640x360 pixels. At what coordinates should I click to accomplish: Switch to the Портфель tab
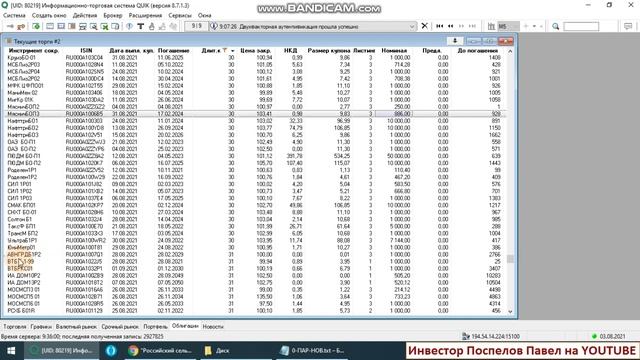(x=155, y=327)
